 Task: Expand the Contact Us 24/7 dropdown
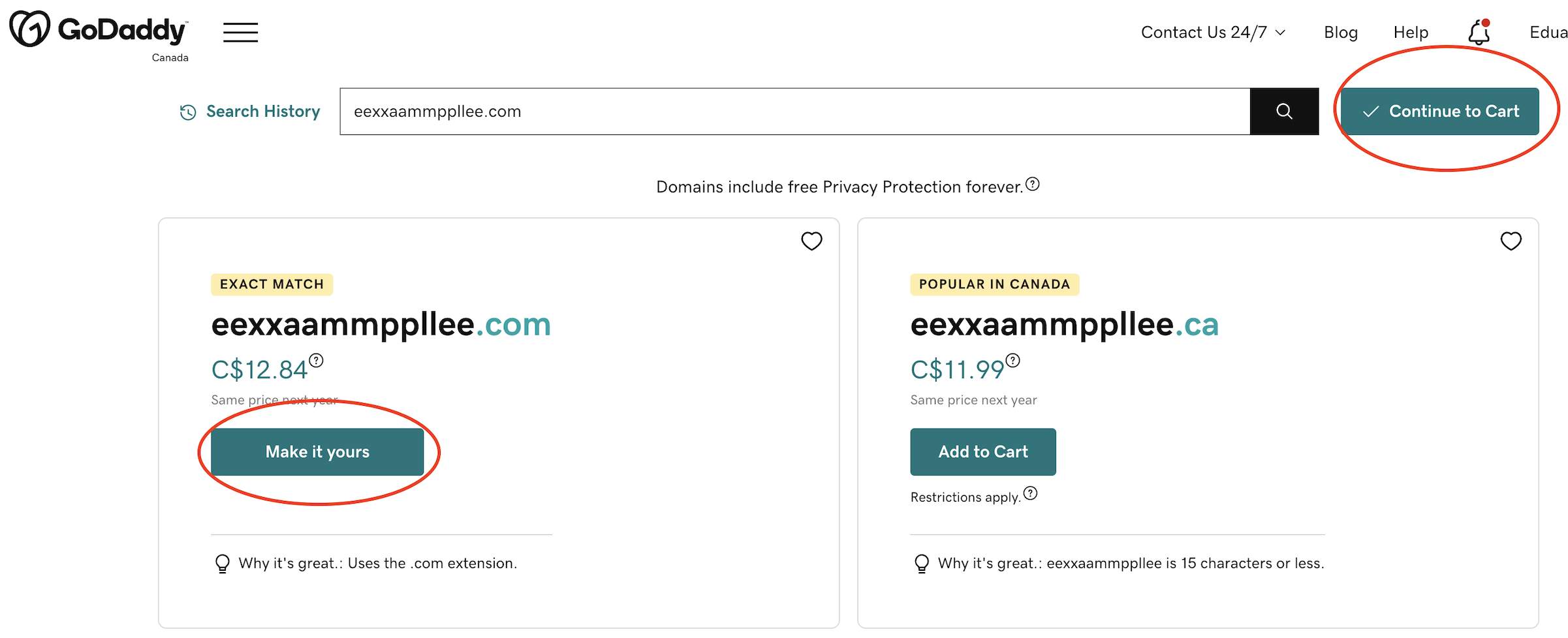1213,32
